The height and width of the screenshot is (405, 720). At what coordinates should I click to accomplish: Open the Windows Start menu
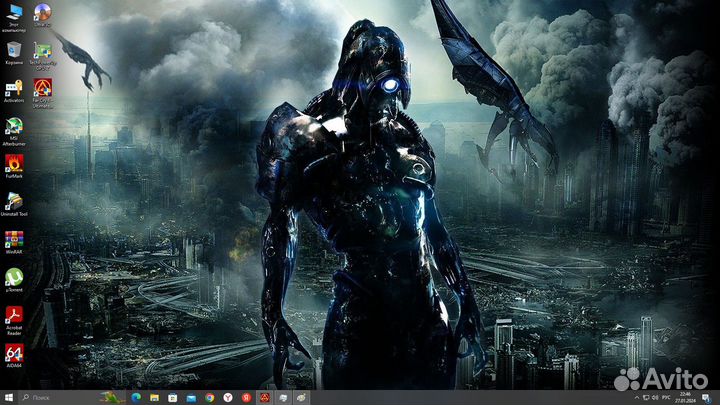click(x=9, y=398)
